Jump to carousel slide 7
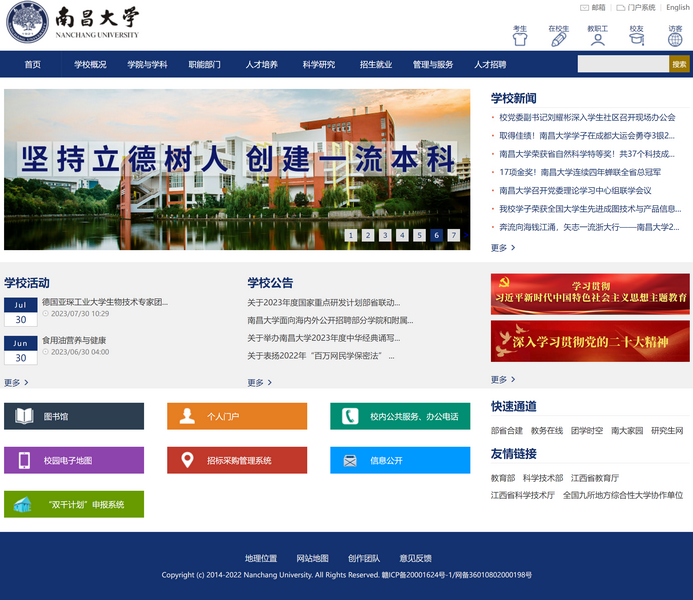The height and width of the screenshot is (600, 693). [x=453, y=235]
